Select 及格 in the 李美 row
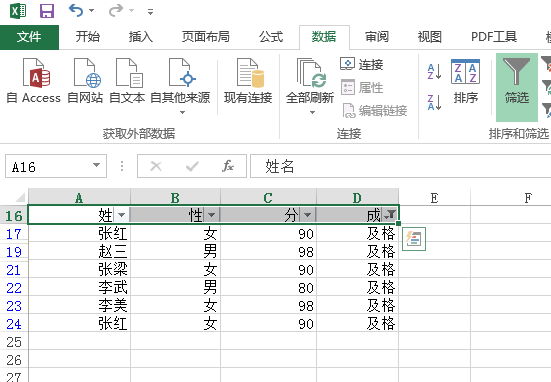 358,305
